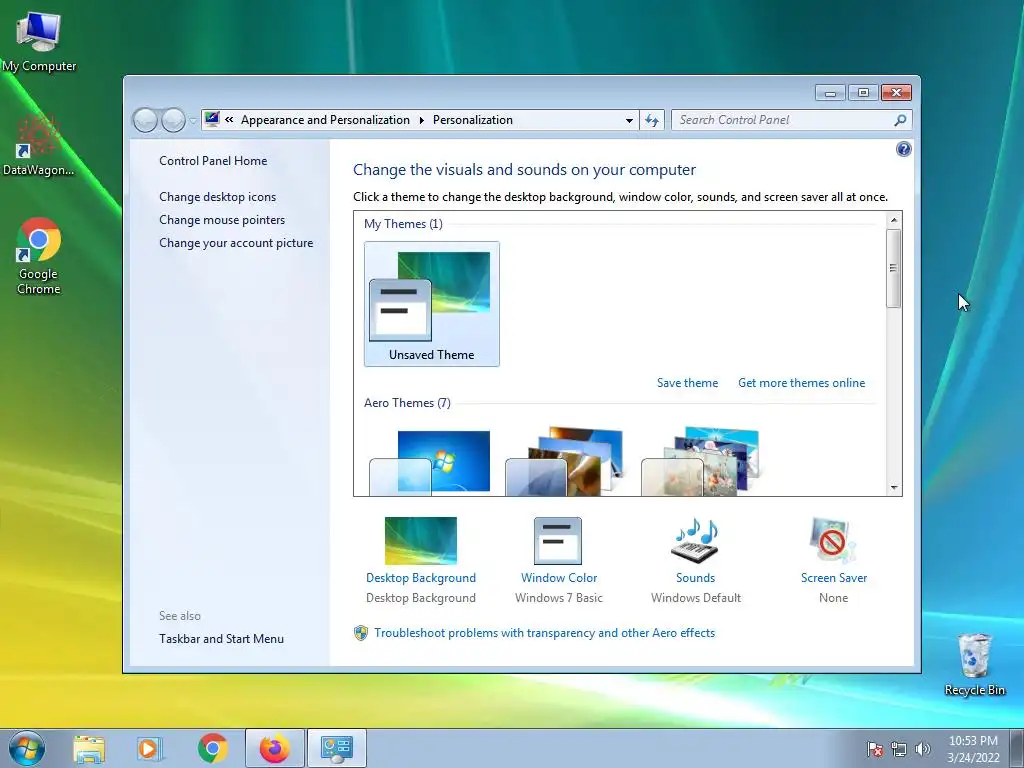Viewport: 1024px width, 768px height.
Task: Minimize the Personalization window
Action: click(x=830, y=93)
